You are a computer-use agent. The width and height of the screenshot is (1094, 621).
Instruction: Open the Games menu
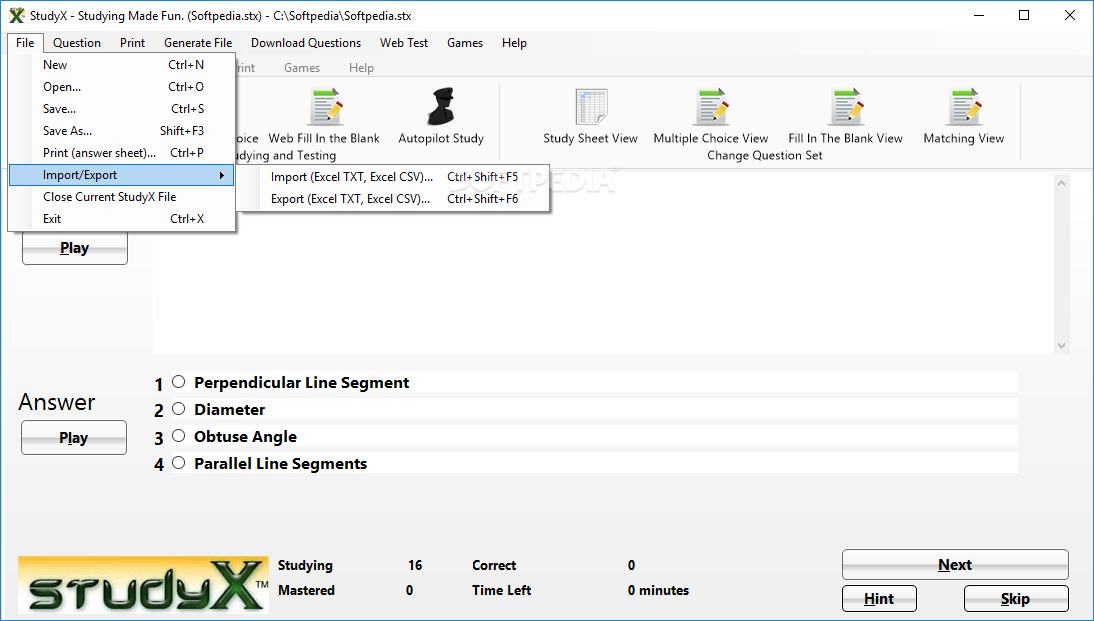(465, 43)
